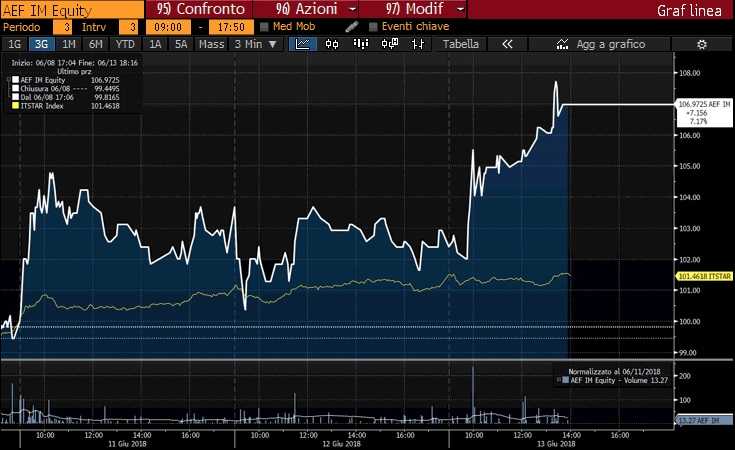
Task: Pick the HLC bar chart icon
Action: click(x=418, y=44)
